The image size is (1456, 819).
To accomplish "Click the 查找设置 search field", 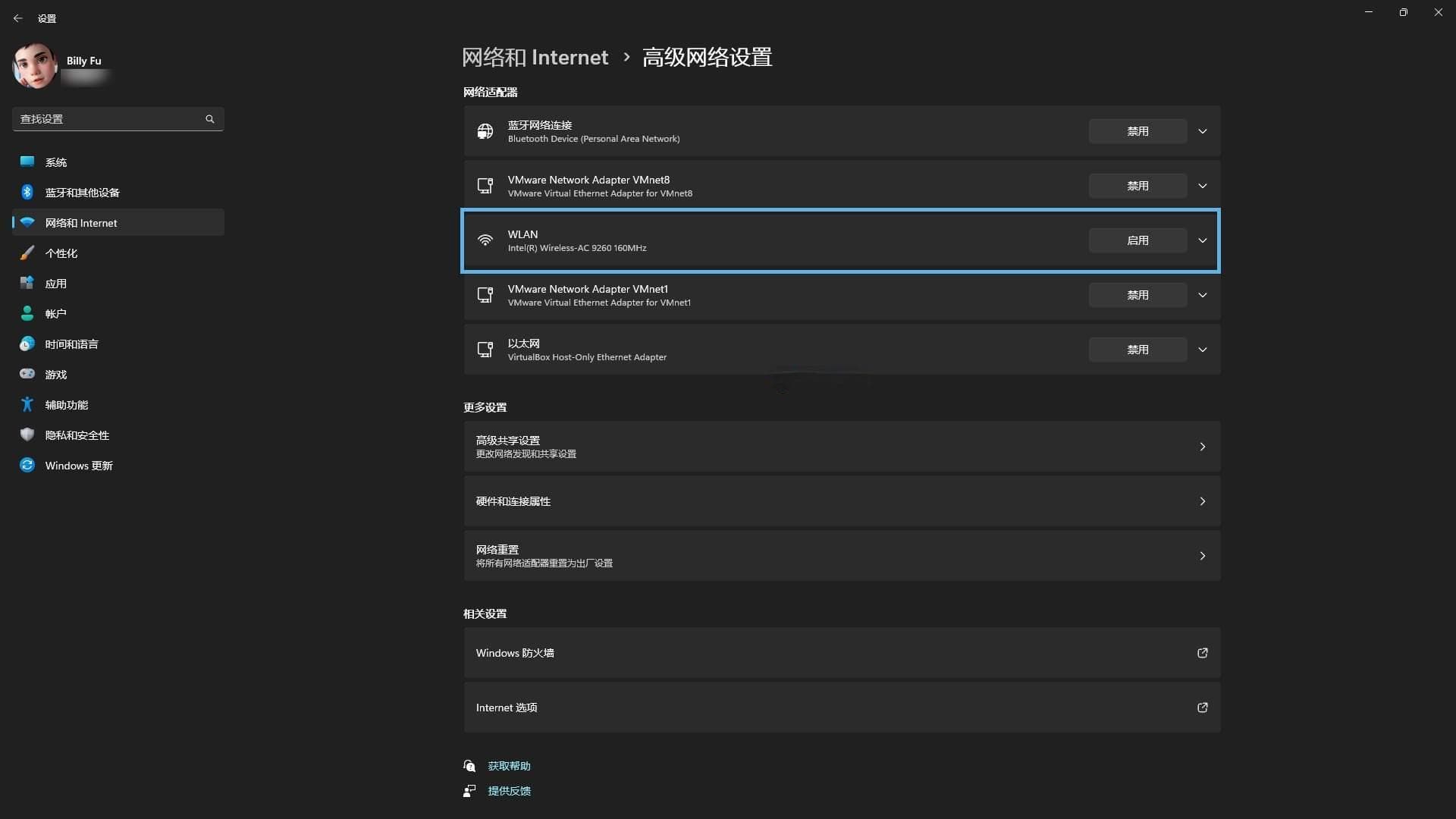I will point(118,119).
